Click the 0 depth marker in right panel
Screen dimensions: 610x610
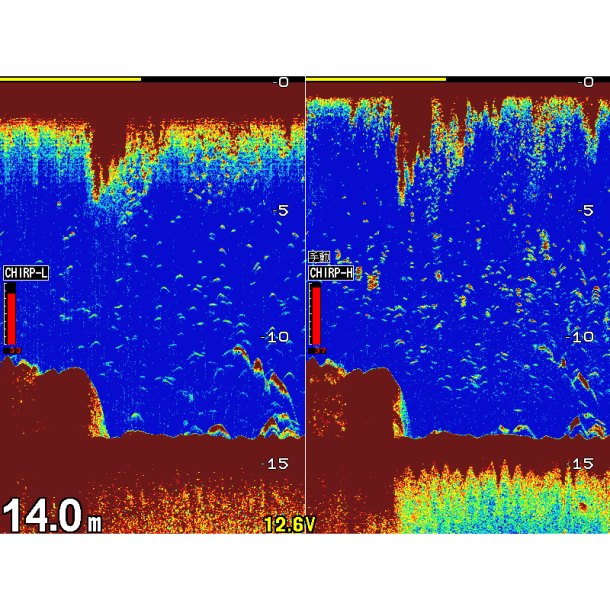[588, 82]
